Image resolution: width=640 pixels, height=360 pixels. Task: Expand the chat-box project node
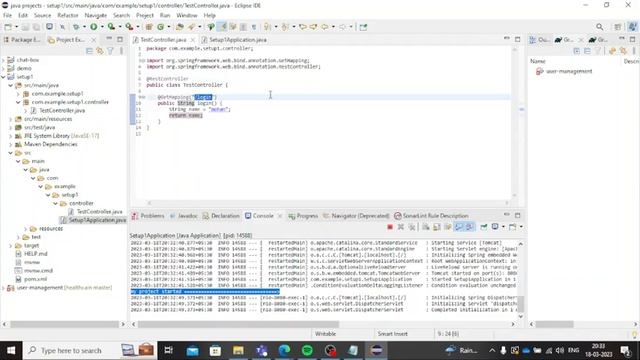pos(4,60)
